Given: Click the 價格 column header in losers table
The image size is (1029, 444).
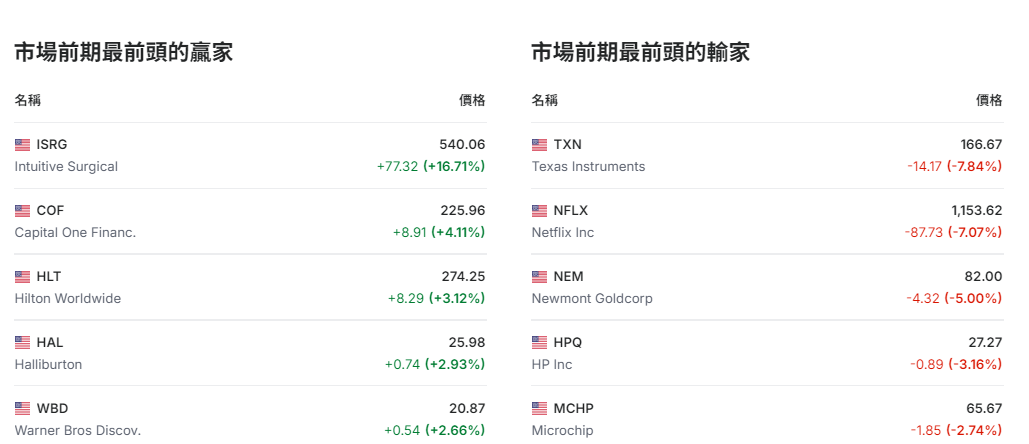Looking at the screenshot, I should coord(989,100).
